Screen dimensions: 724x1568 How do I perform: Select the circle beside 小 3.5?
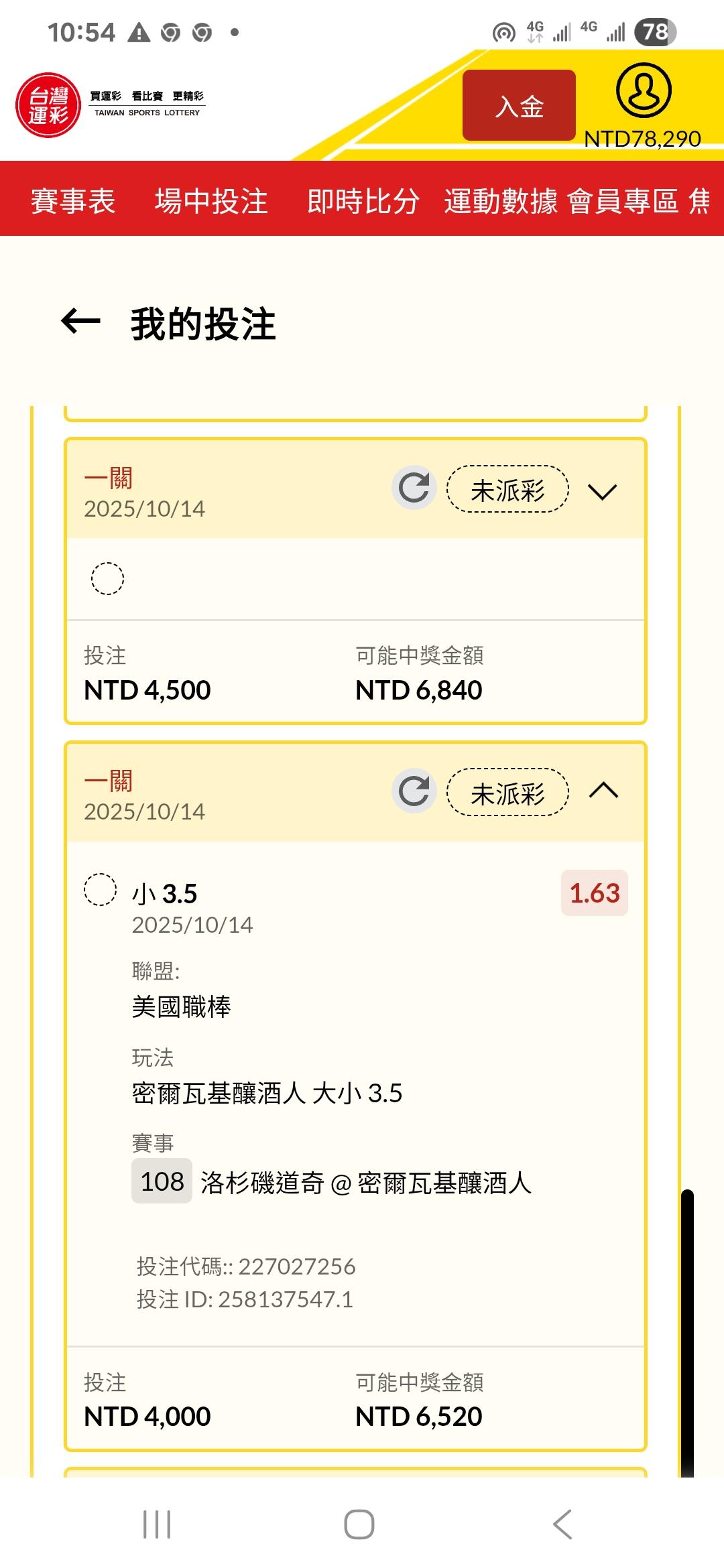(100, 890)
